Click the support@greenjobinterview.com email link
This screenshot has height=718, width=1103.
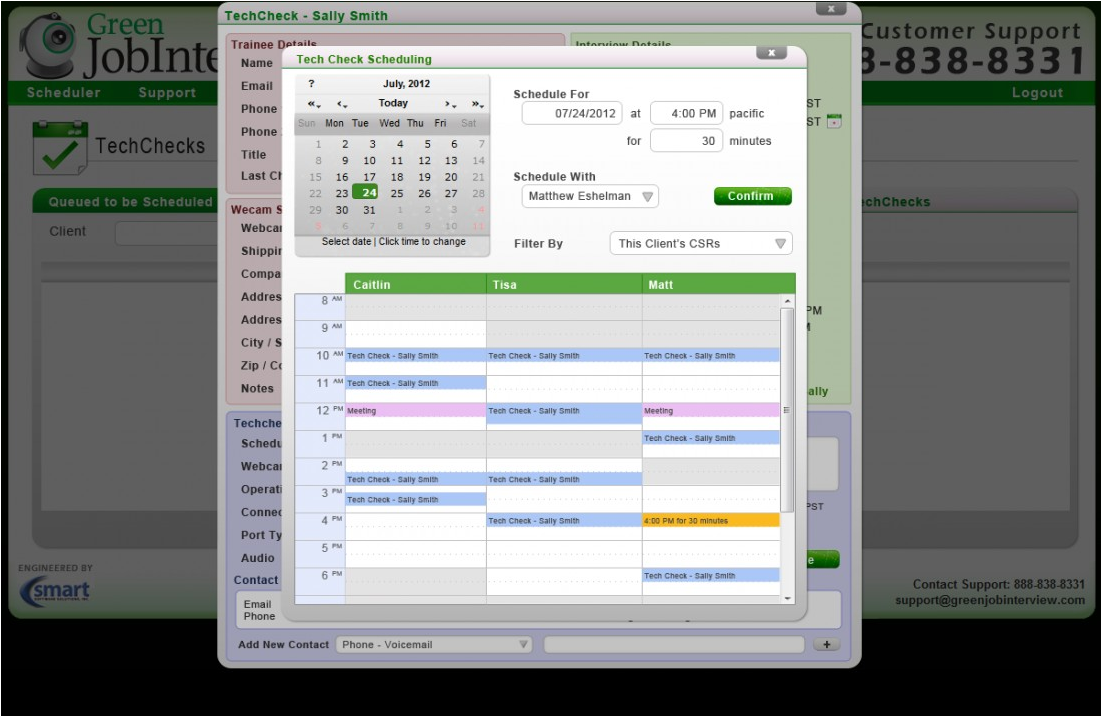click(990, 601)
